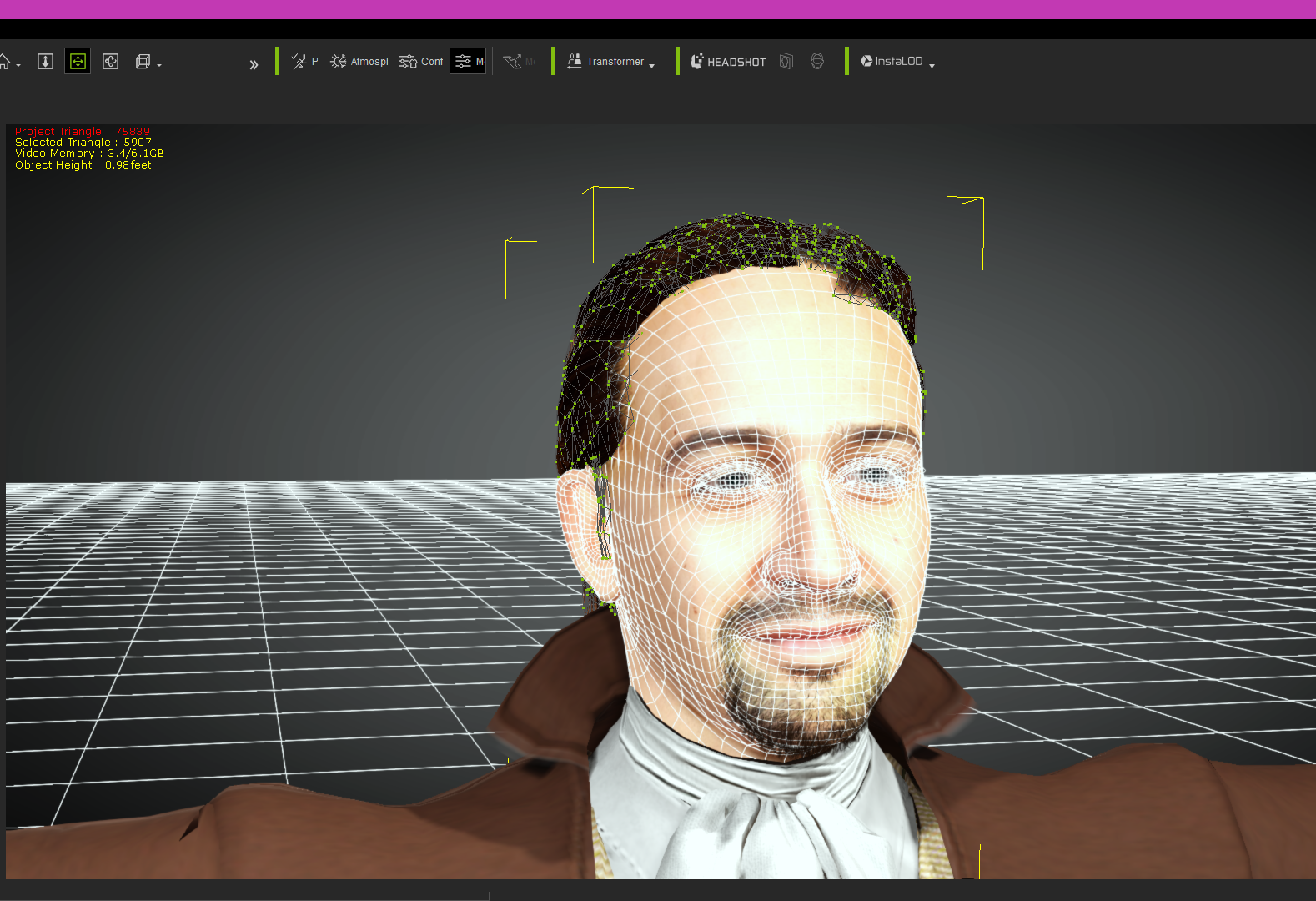Click the Video Memory readout text
Viewport: 1316px width, 901px height.
[x=89, y=154]
